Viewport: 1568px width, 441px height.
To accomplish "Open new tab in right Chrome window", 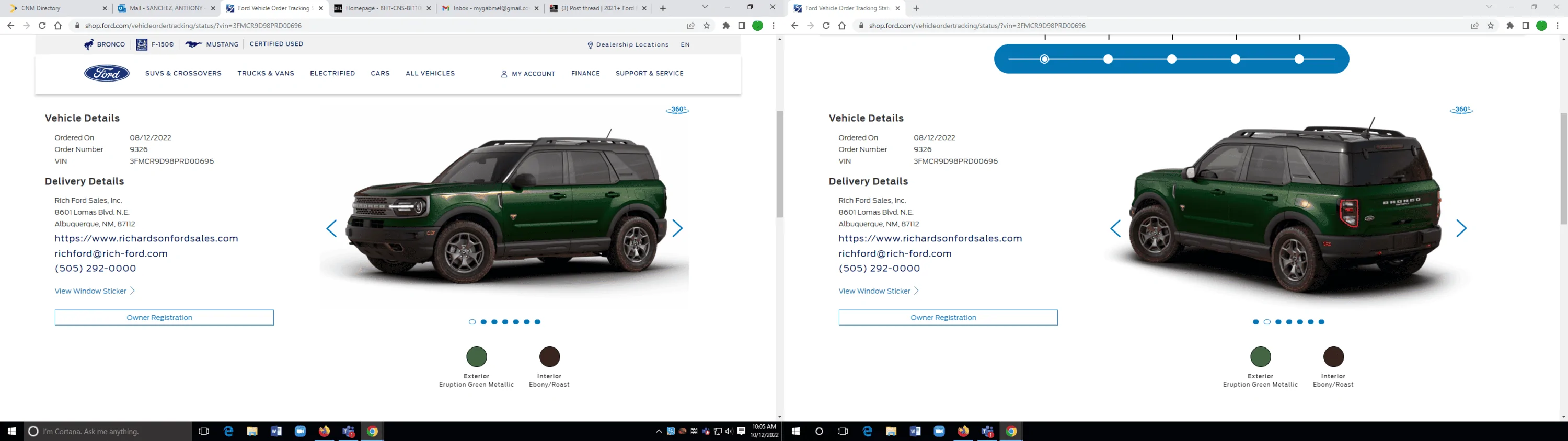I will (916, 8).
